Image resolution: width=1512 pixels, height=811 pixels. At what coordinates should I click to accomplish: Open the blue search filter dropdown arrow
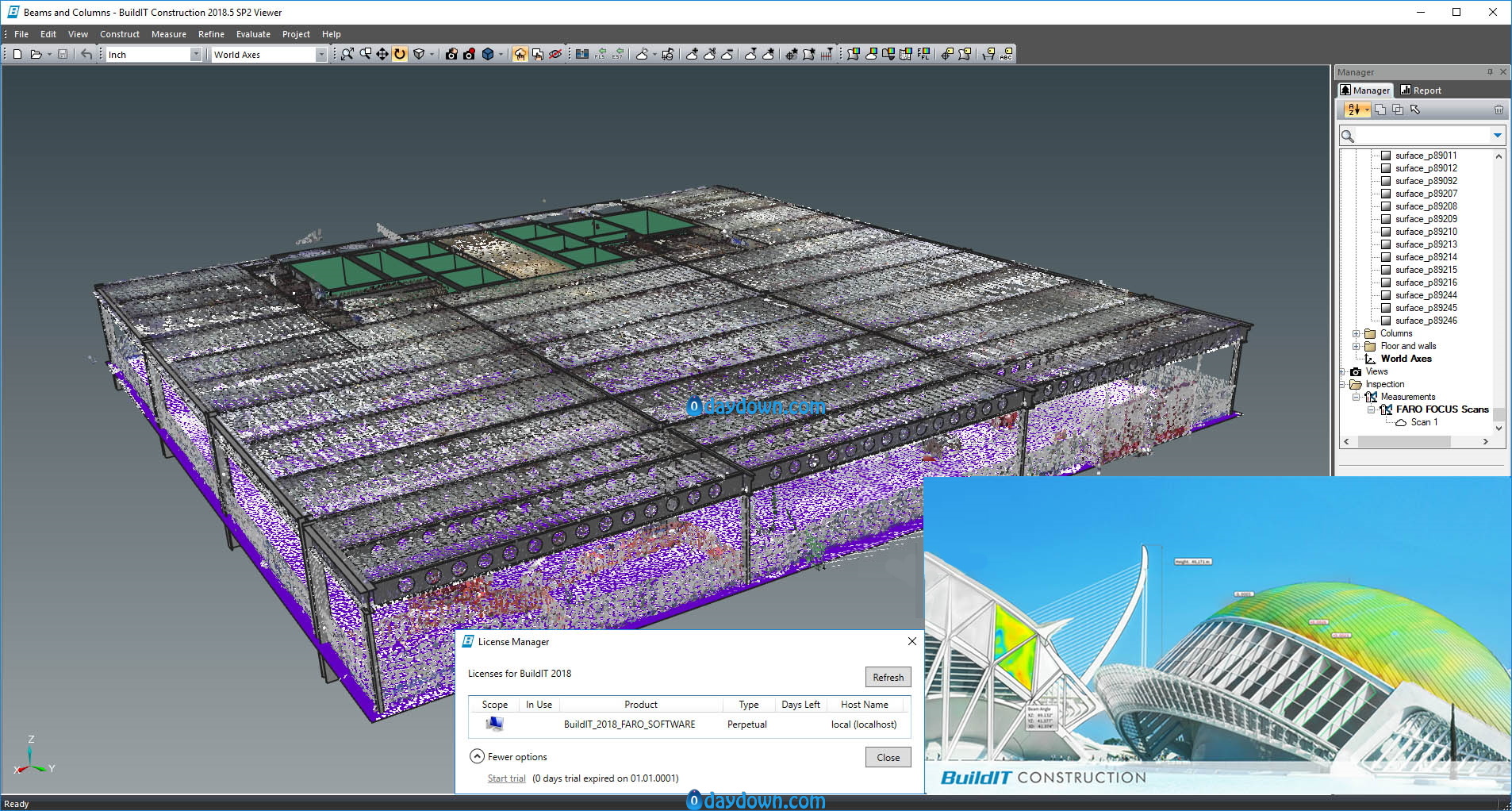coord(1498,136)
